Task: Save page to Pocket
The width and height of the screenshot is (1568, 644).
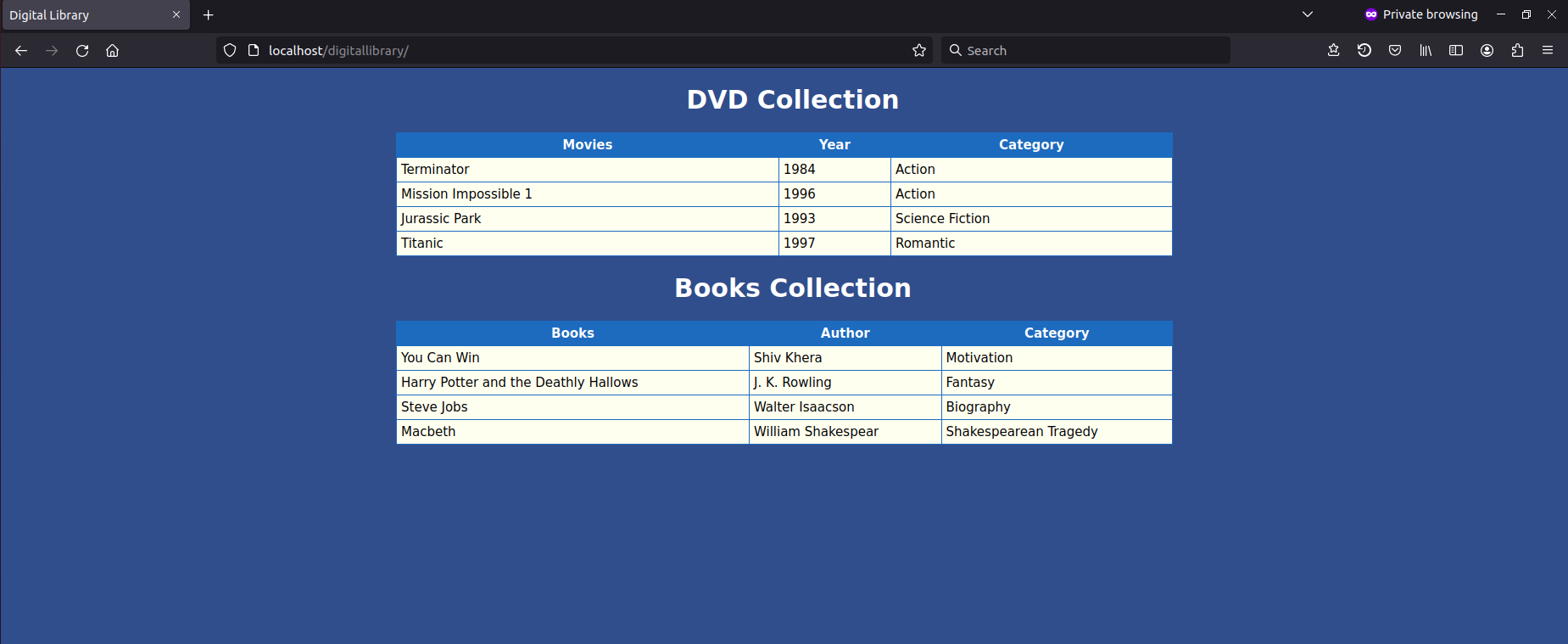Action: [1395, 51]
